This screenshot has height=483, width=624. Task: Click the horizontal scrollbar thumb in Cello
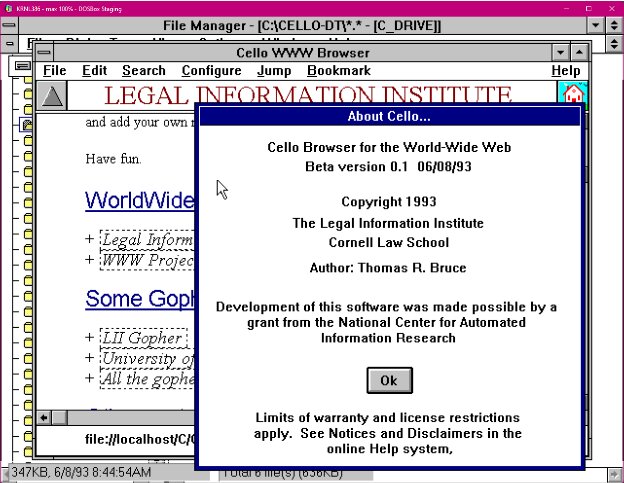(x=60, y=418)
